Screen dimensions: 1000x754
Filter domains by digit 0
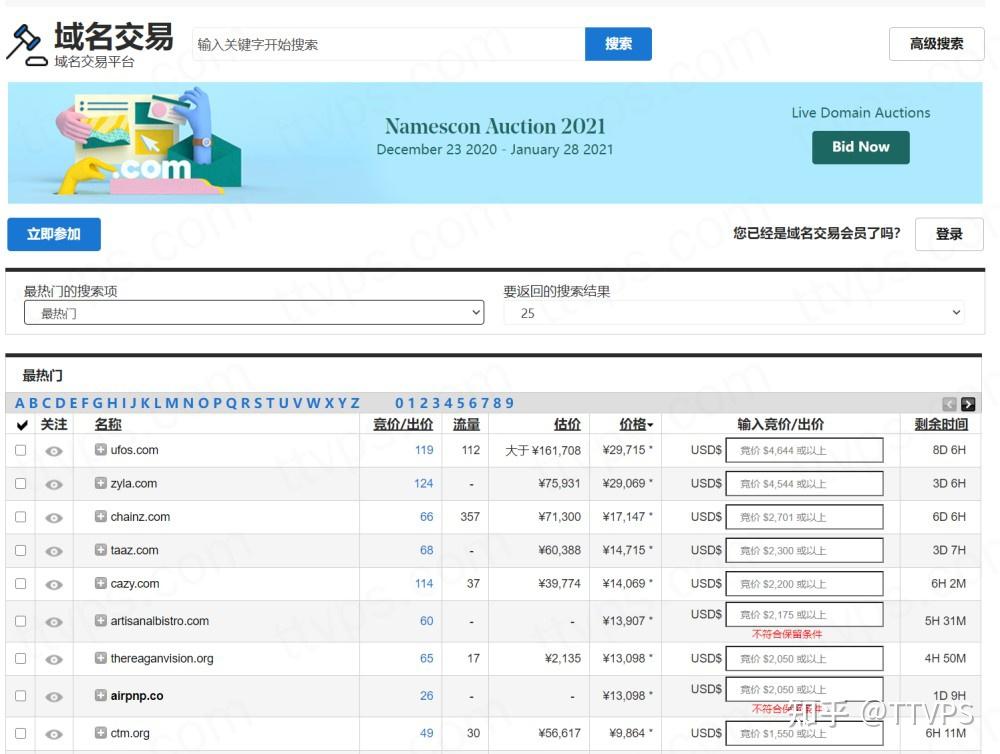coord(399,403)
